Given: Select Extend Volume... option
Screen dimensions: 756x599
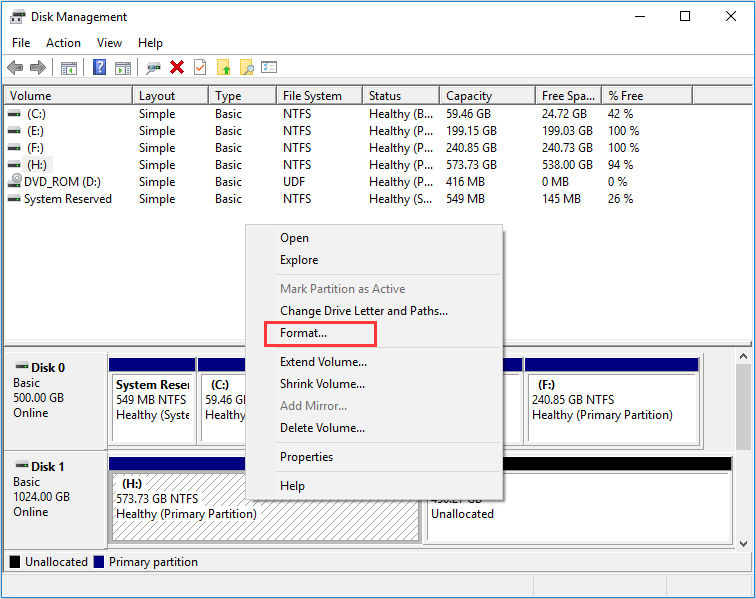Looking at the screenshot, I should 374,362.
